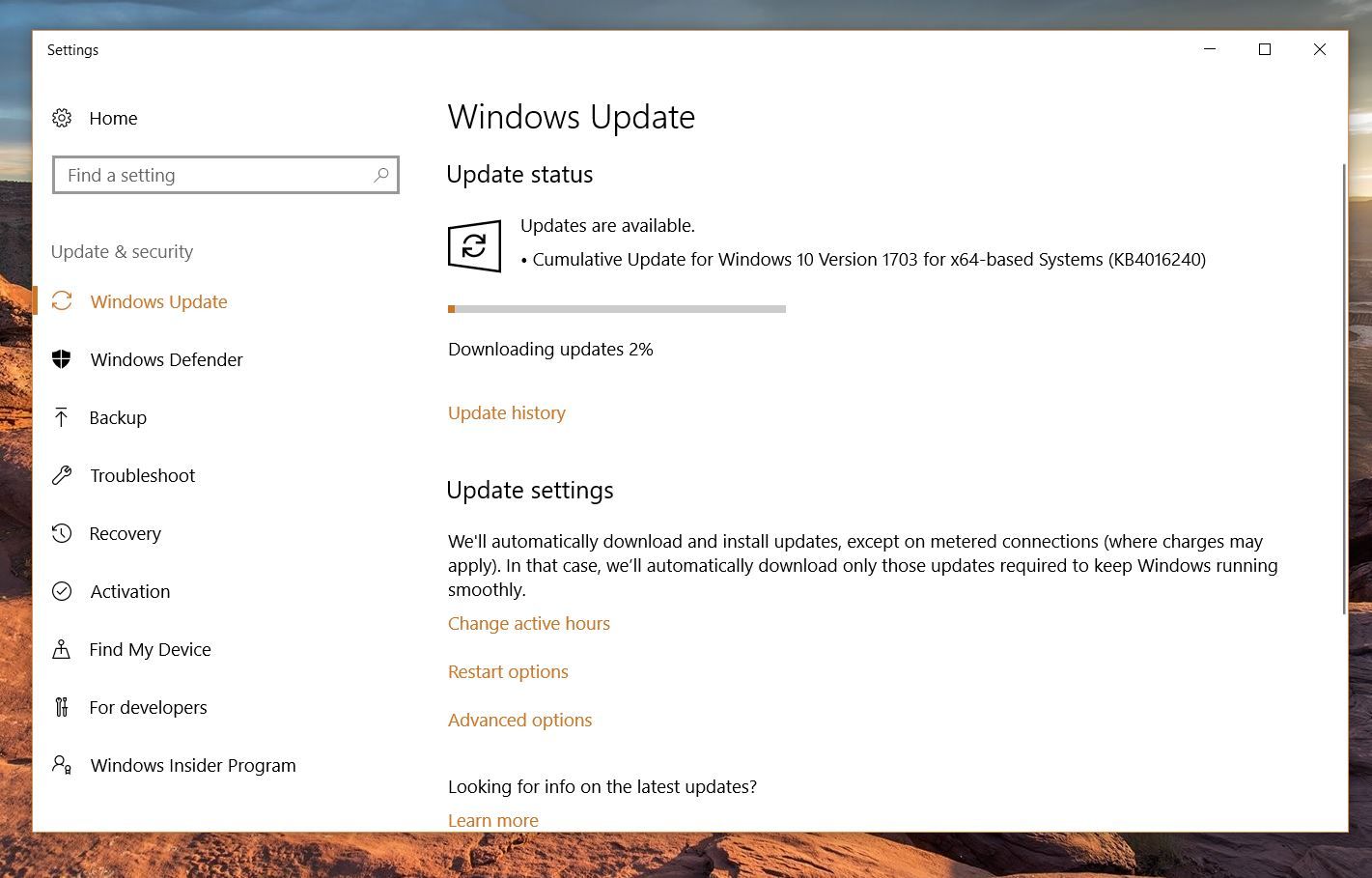
Task: Click the downloading updates progress bar
Action: click(617, 309)
